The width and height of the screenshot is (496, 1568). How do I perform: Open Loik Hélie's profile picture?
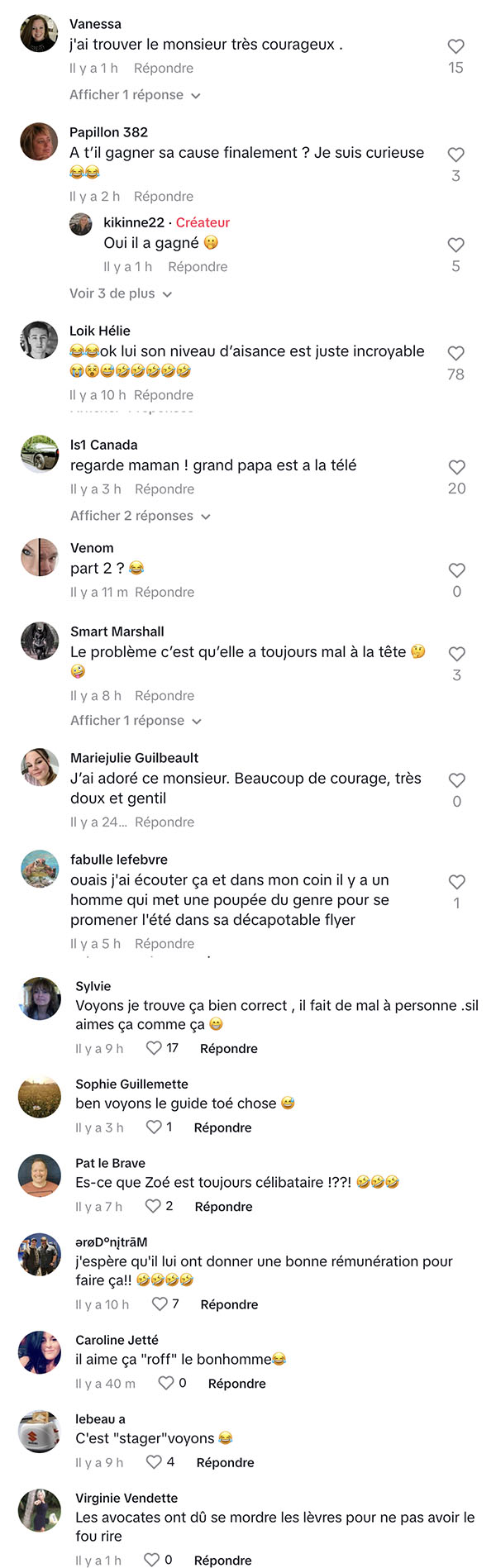(x=39, y=340)
